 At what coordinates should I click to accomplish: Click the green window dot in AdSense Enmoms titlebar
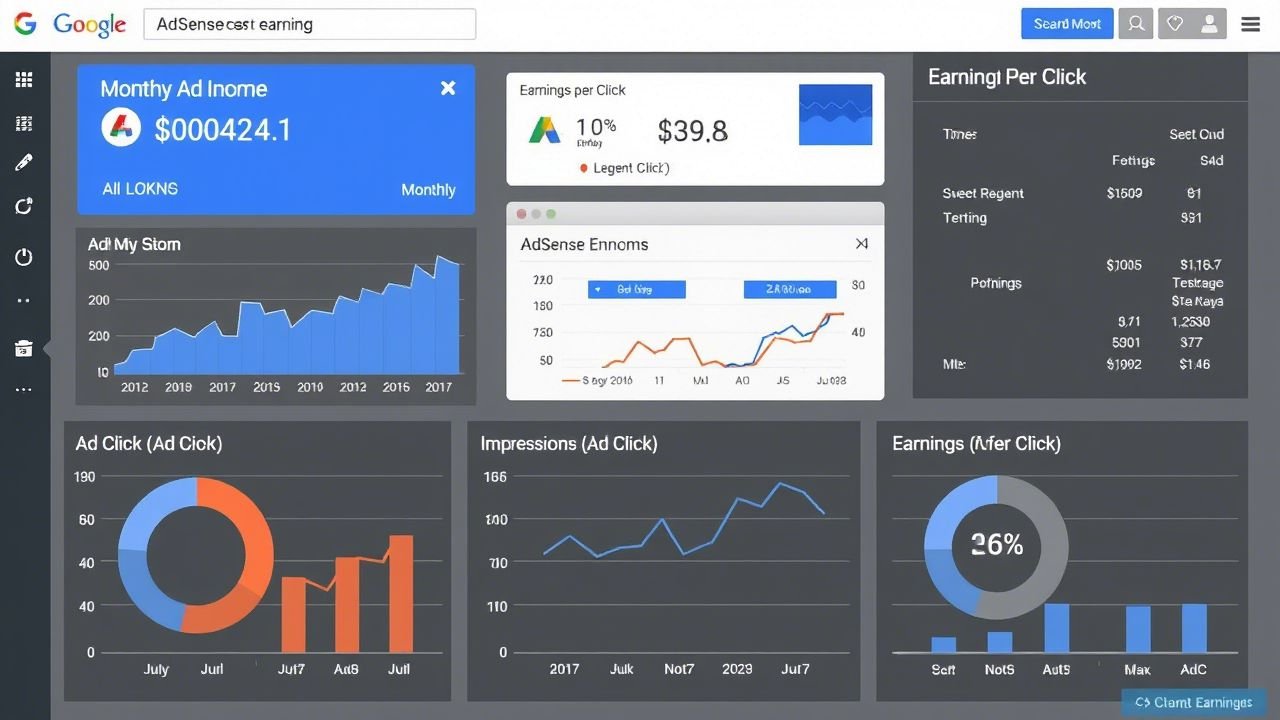tap(550, 214)
